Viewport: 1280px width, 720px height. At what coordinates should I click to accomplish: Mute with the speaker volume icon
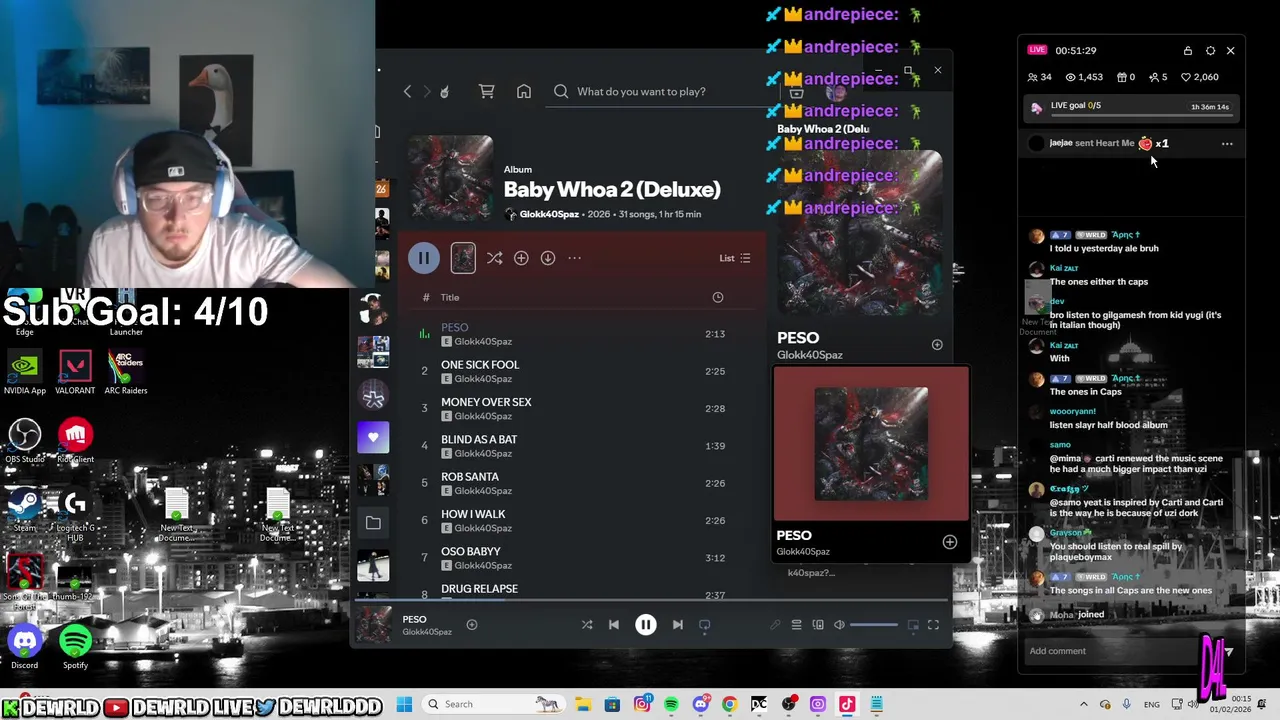pyautogui.click(x=840, y=625)
